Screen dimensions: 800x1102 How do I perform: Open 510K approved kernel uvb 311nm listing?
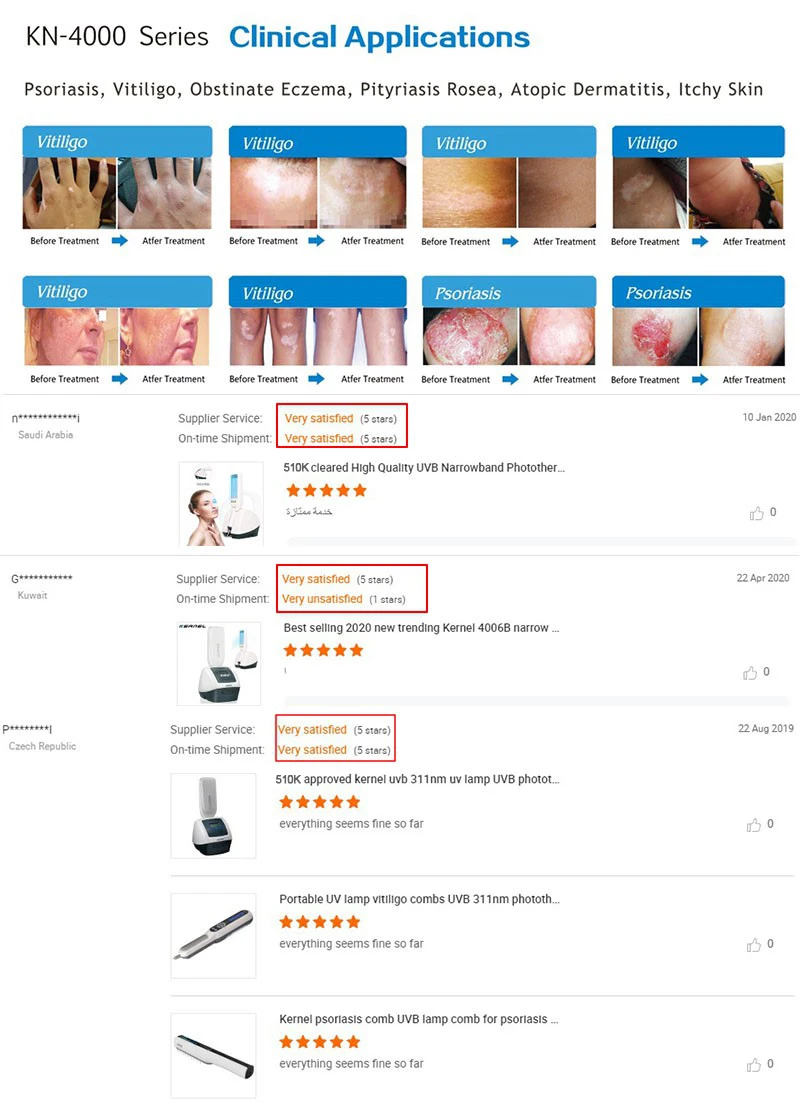(x=418, y=779)
